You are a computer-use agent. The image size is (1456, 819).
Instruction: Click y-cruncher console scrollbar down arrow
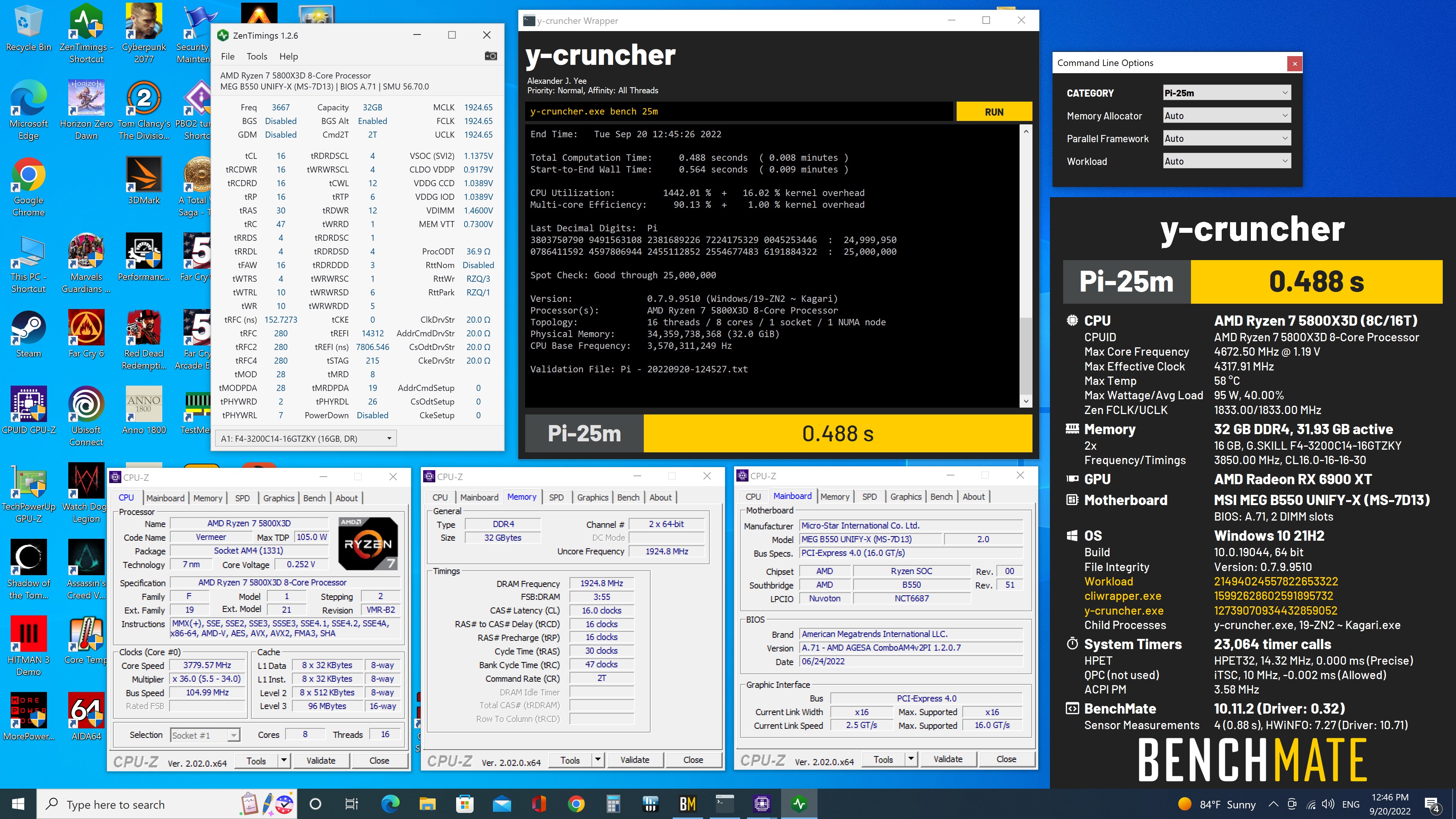tap(1026, 401)
